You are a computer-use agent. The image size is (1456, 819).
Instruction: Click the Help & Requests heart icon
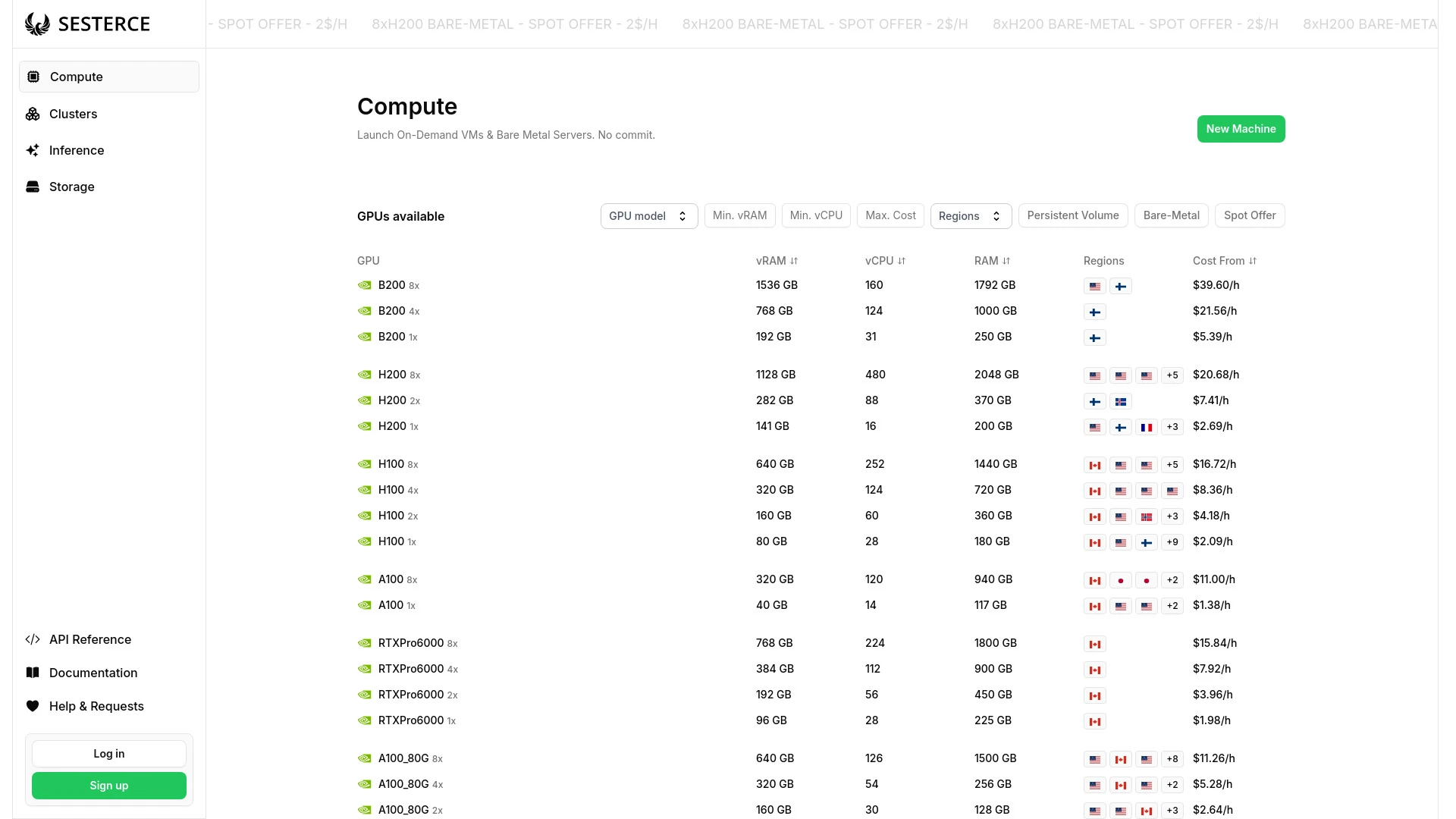(x=33, y=706)
